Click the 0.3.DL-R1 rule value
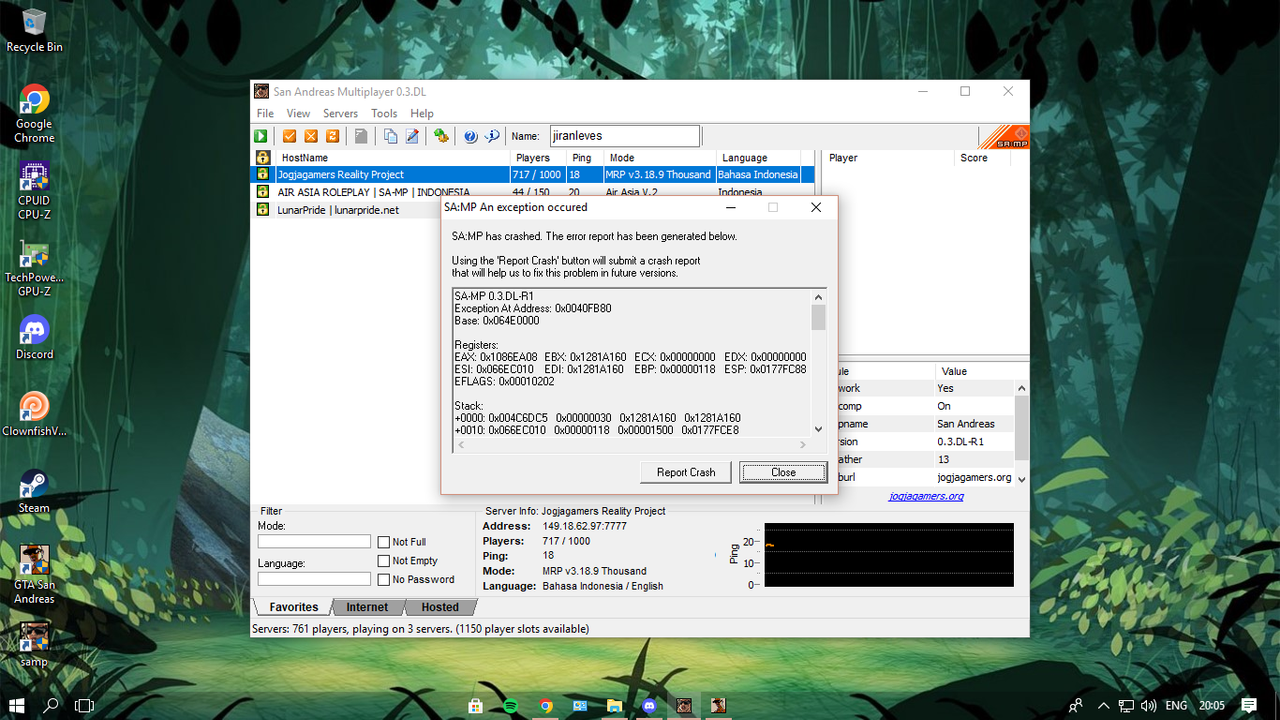Viewport: 1280px width, 720px height. [960, 442]
